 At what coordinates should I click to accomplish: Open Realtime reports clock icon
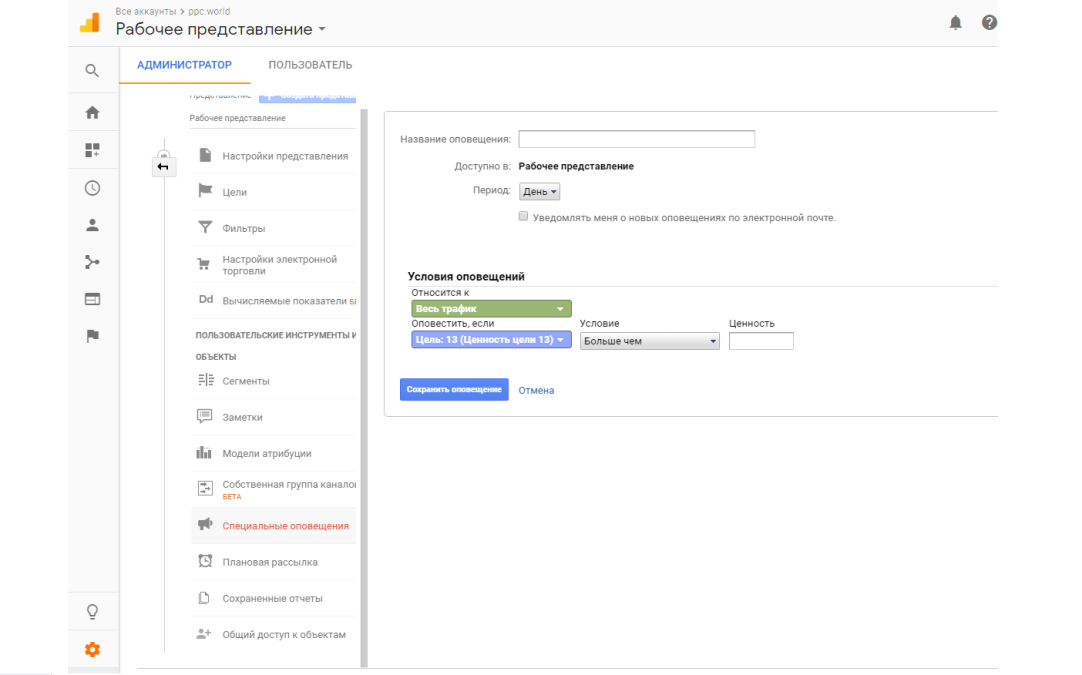[92, 188]
